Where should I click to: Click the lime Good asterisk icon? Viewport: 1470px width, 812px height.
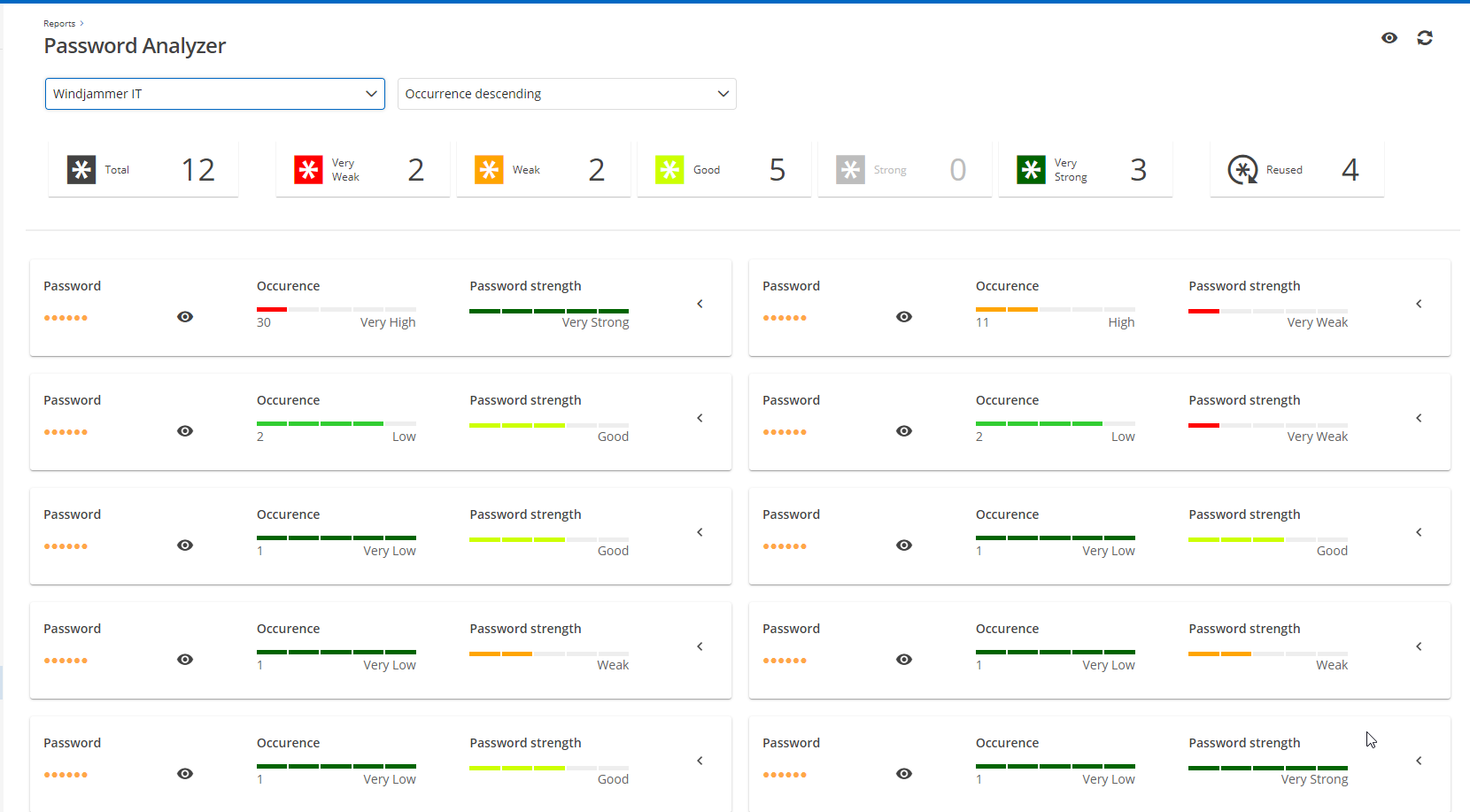pos(669,169)
